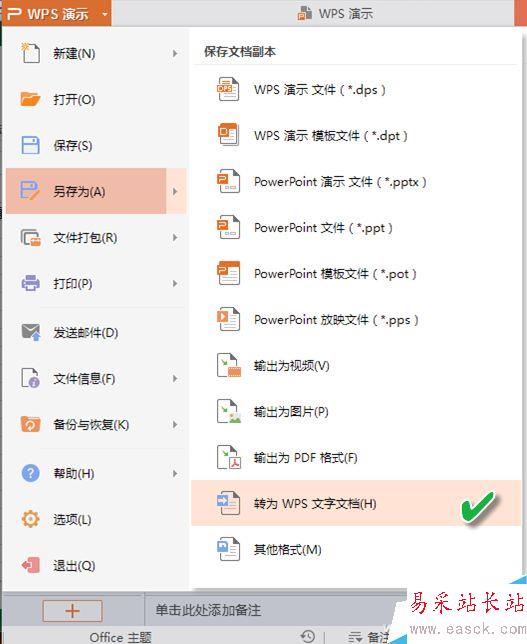Click the 输出为 PDF 格式(F) icon
This screenshot has width=527, height=644.
click(x=228, y=457)
